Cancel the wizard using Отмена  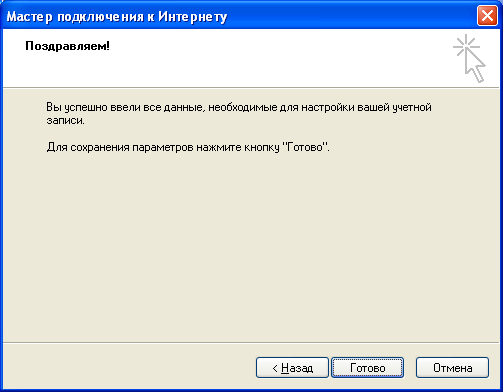(452, 368)
